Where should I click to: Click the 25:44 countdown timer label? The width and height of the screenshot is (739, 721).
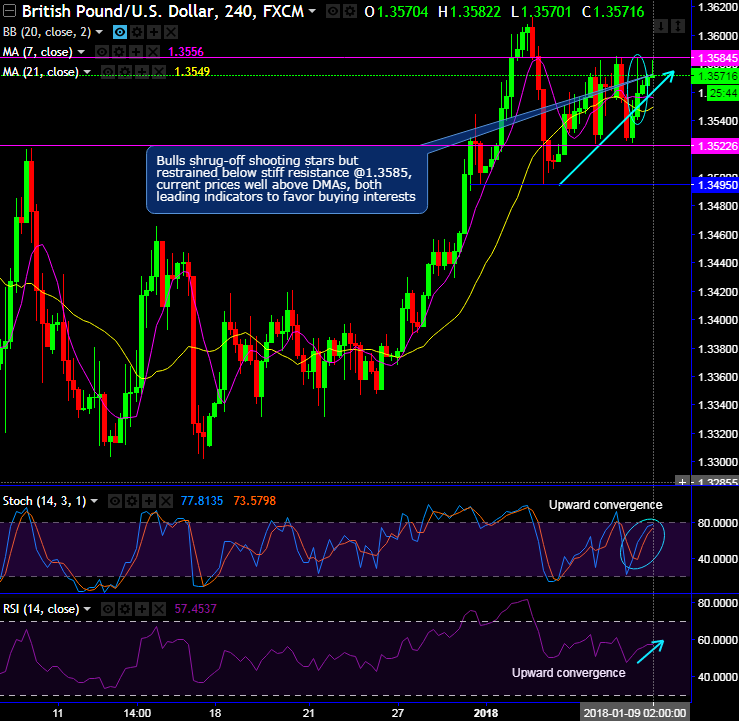723,93
